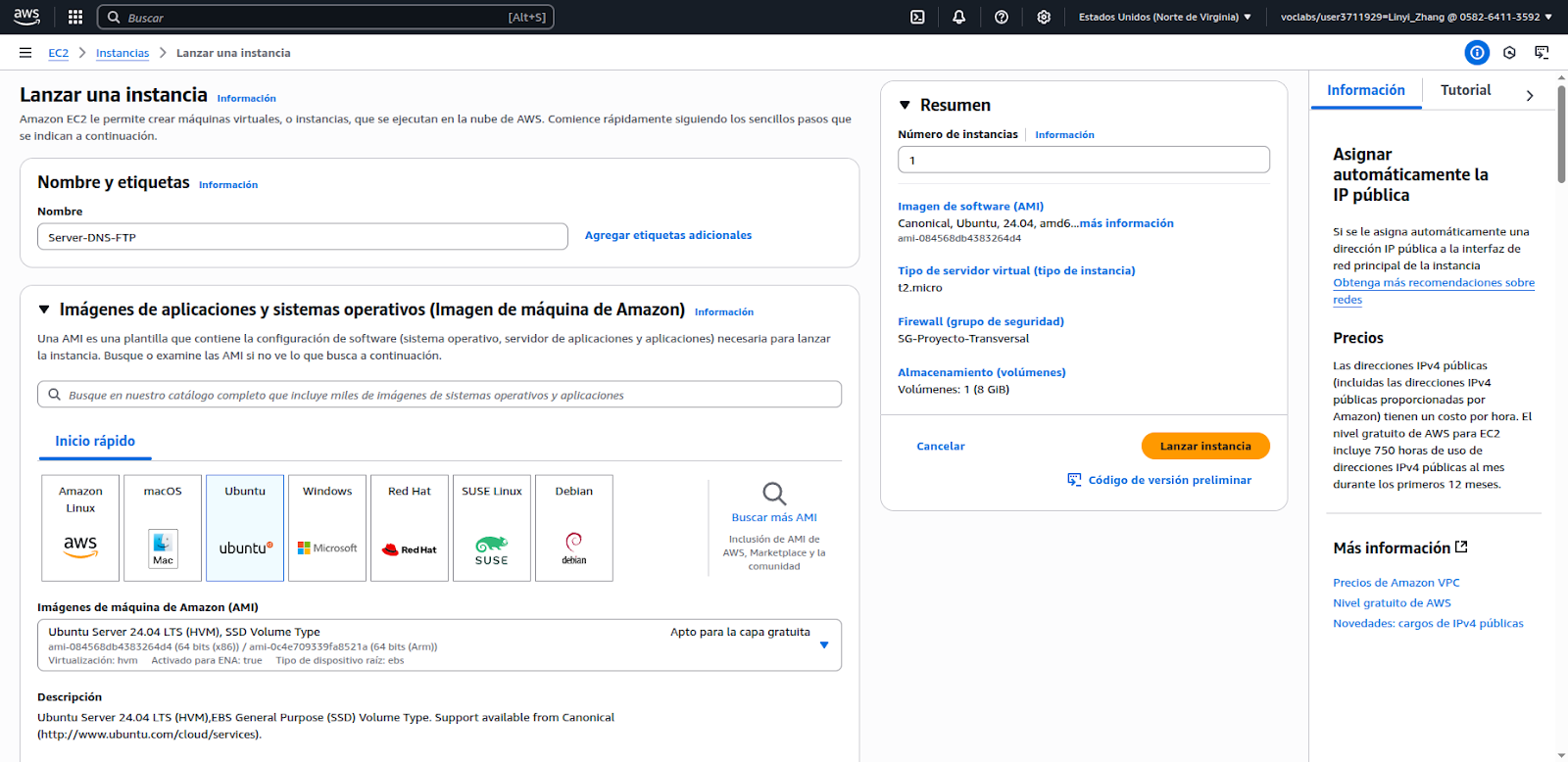This screenshot has width=1568, height=762.
Task: Click the blue info panel icon
Action: (1476, 53)
